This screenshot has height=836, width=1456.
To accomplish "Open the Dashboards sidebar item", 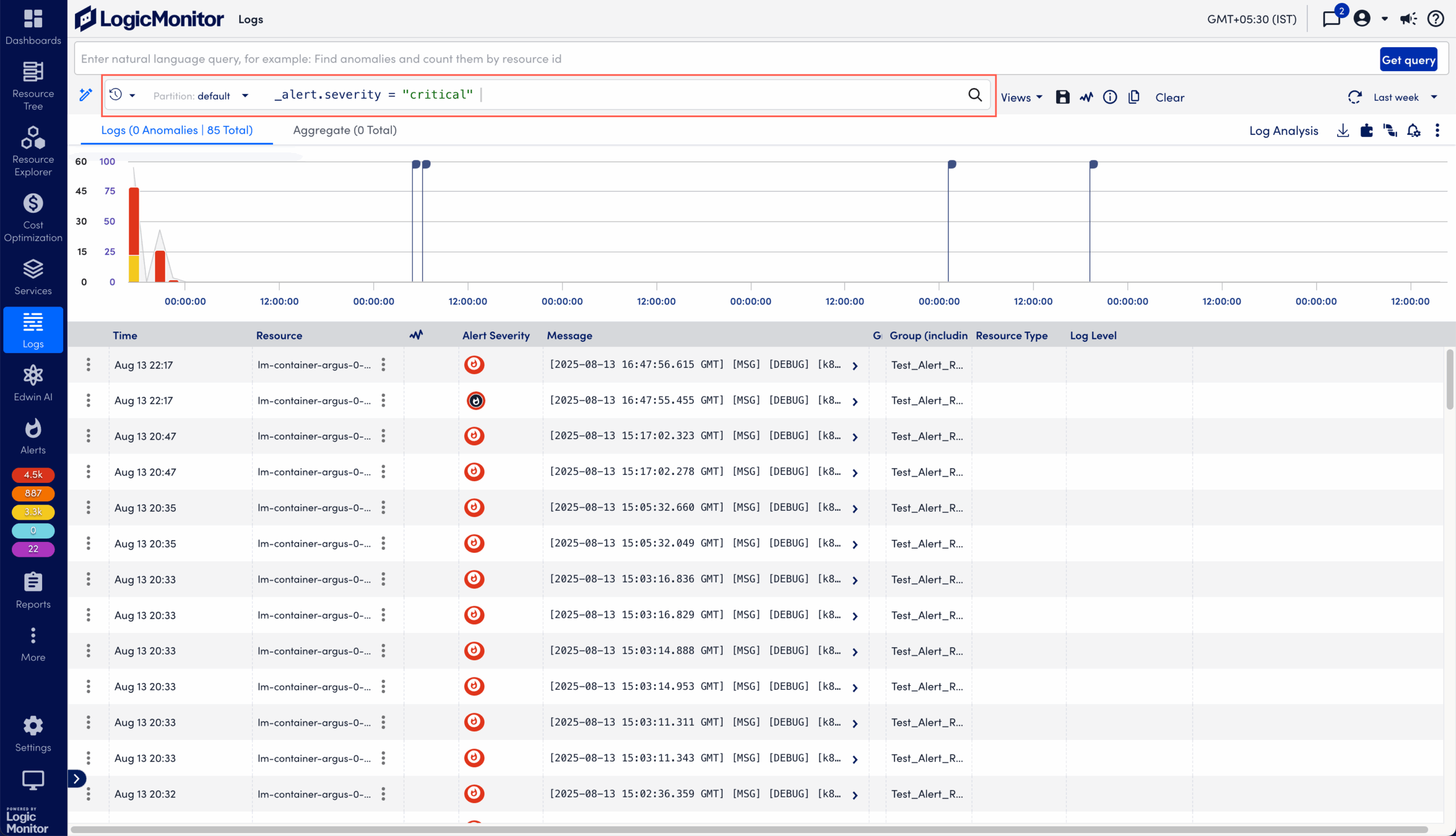I will pyautogui.click(x=33, y=27).
